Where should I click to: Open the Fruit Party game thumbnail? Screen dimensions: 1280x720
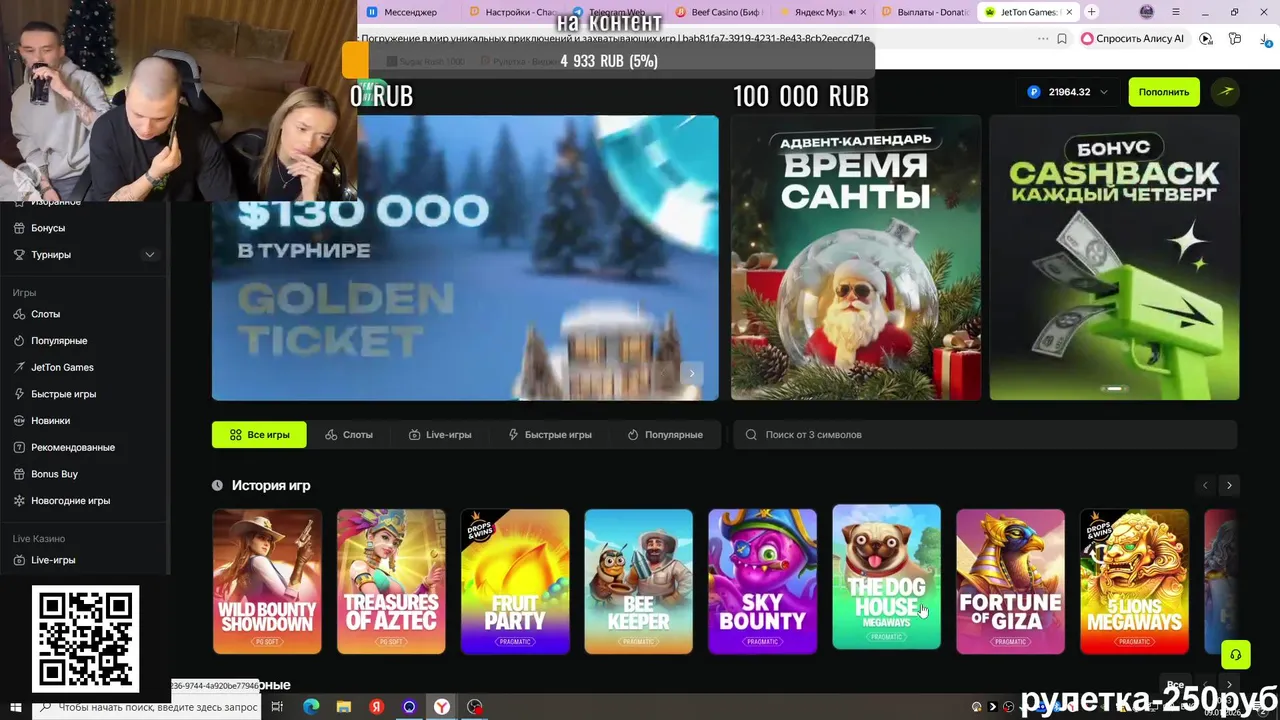(x=515, y=581)
